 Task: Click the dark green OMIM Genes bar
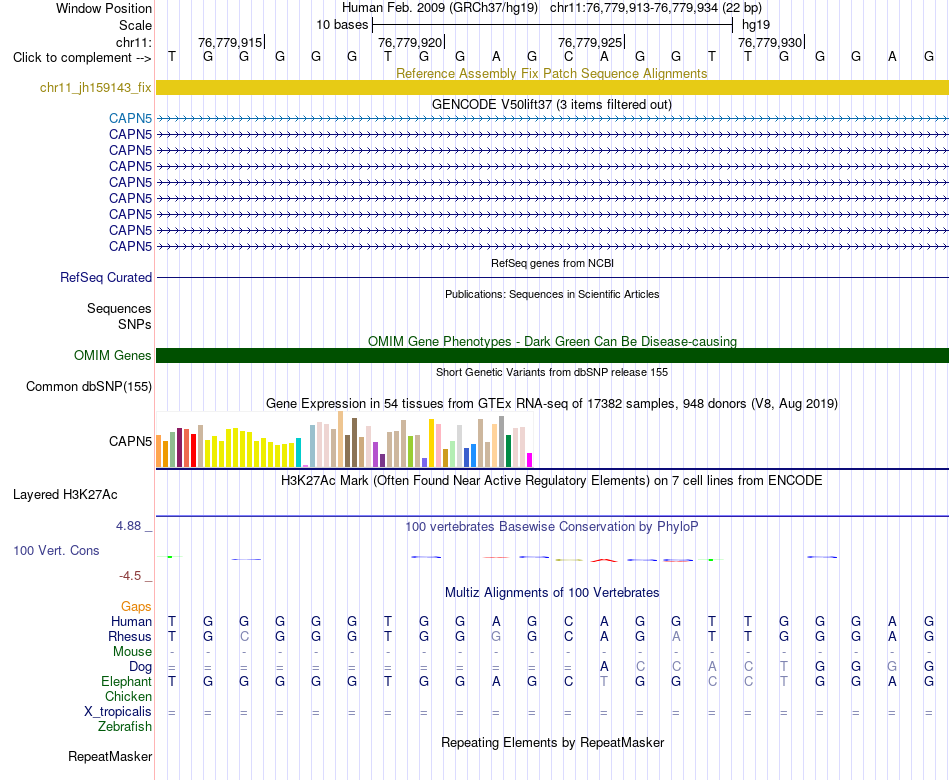[x=552, y=356]
